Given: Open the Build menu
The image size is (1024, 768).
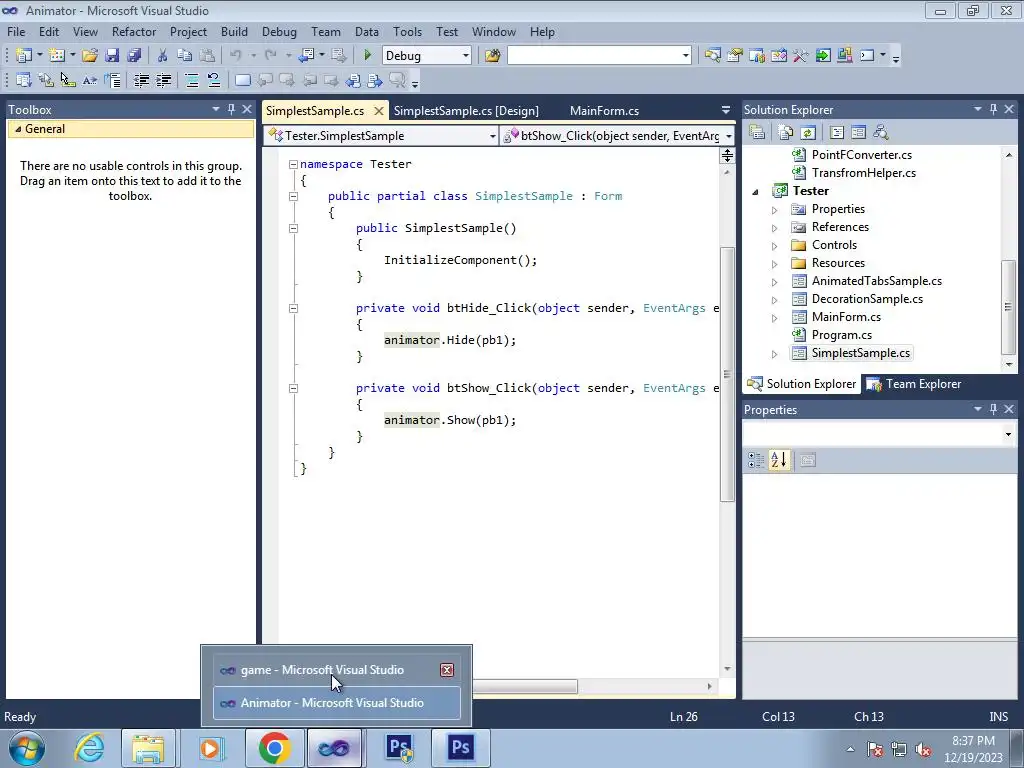Looking at the screenshot, I should click(x=234, y=31).
